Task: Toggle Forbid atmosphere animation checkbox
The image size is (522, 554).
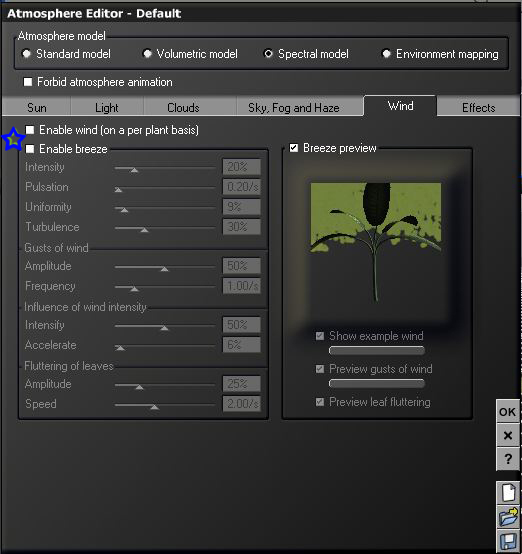Action: point(28,82)
